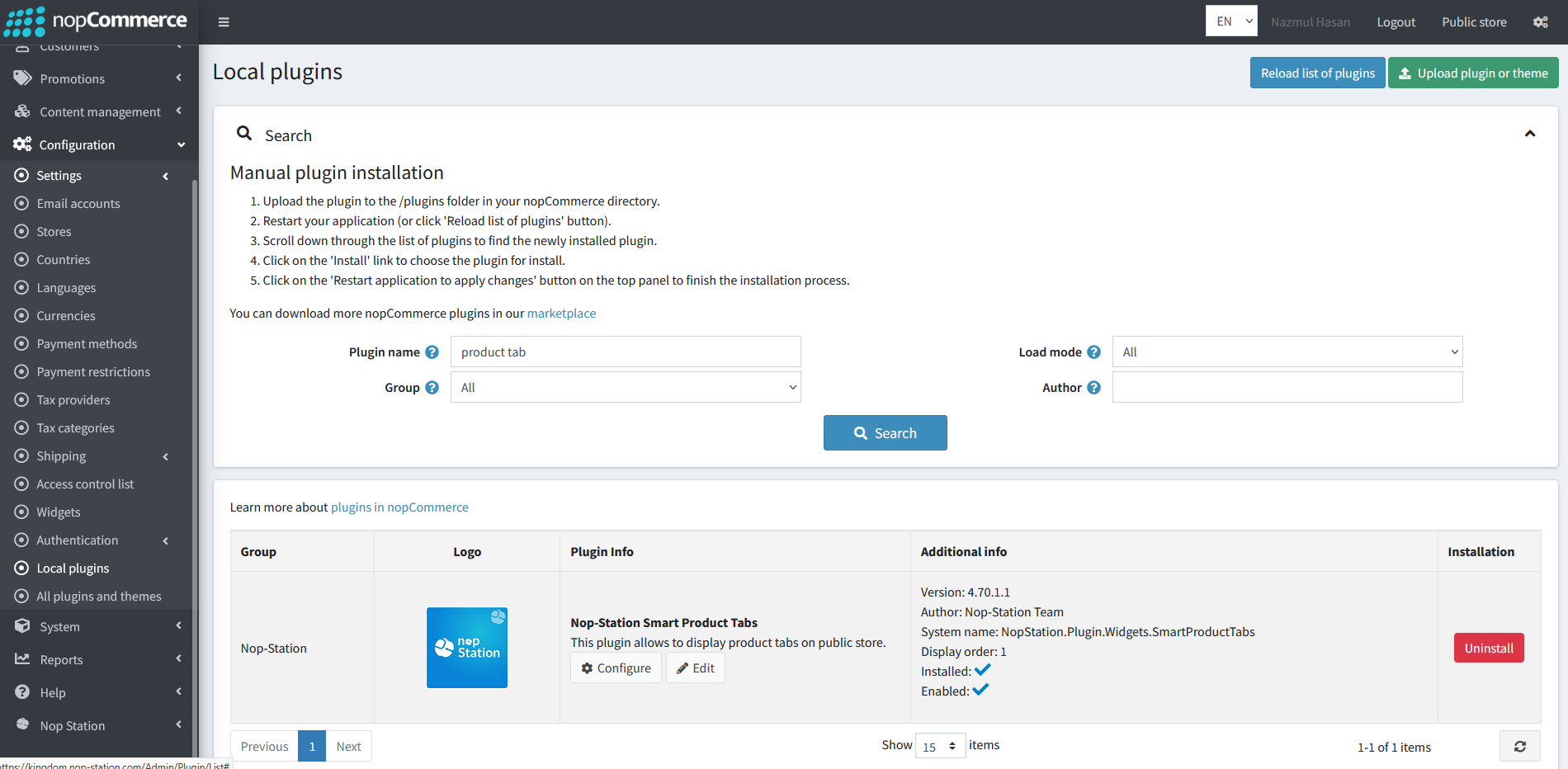Toggle the sidebar hamburger menu

[224, 22]
